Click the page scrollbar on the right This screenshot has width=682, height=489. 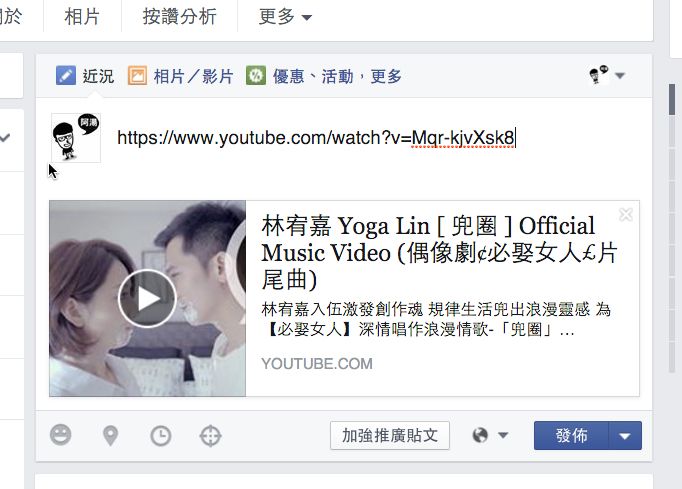pyautogui.click(x=672, y=100)
